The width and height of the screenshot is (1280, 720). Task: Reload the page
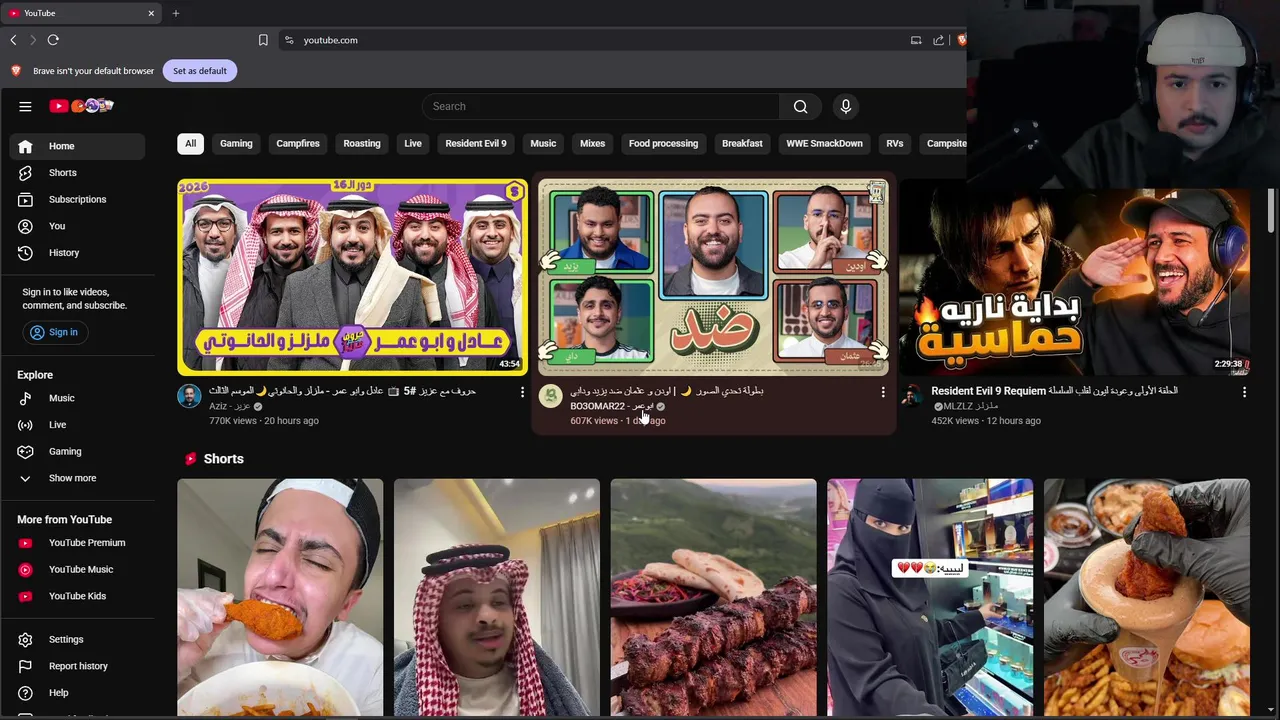coord(53,40)
